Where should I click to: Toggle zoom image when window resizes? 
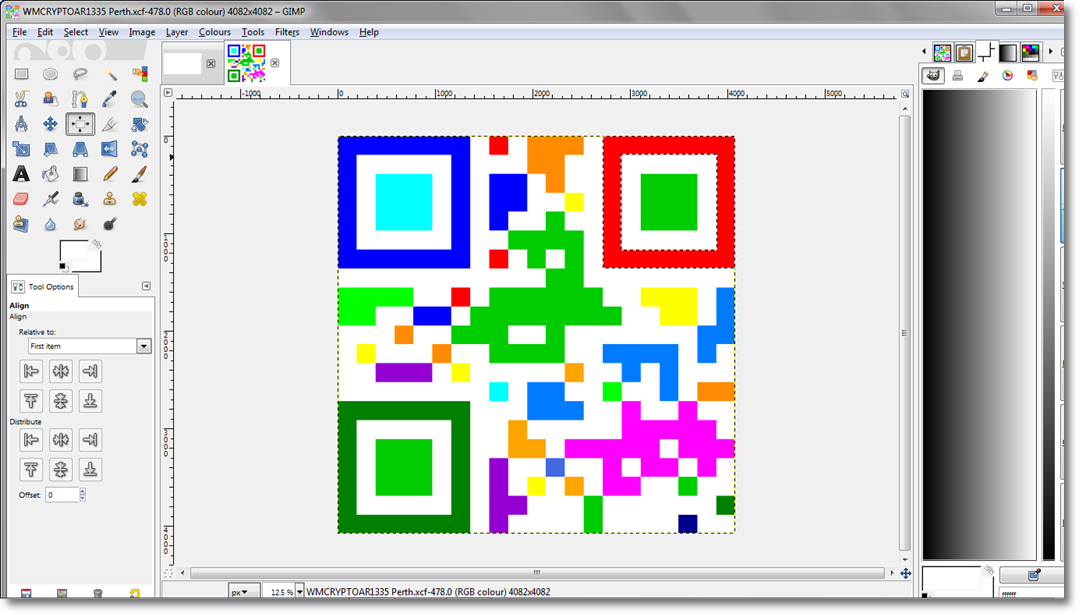pyautogui.click(x=905, y=94)
